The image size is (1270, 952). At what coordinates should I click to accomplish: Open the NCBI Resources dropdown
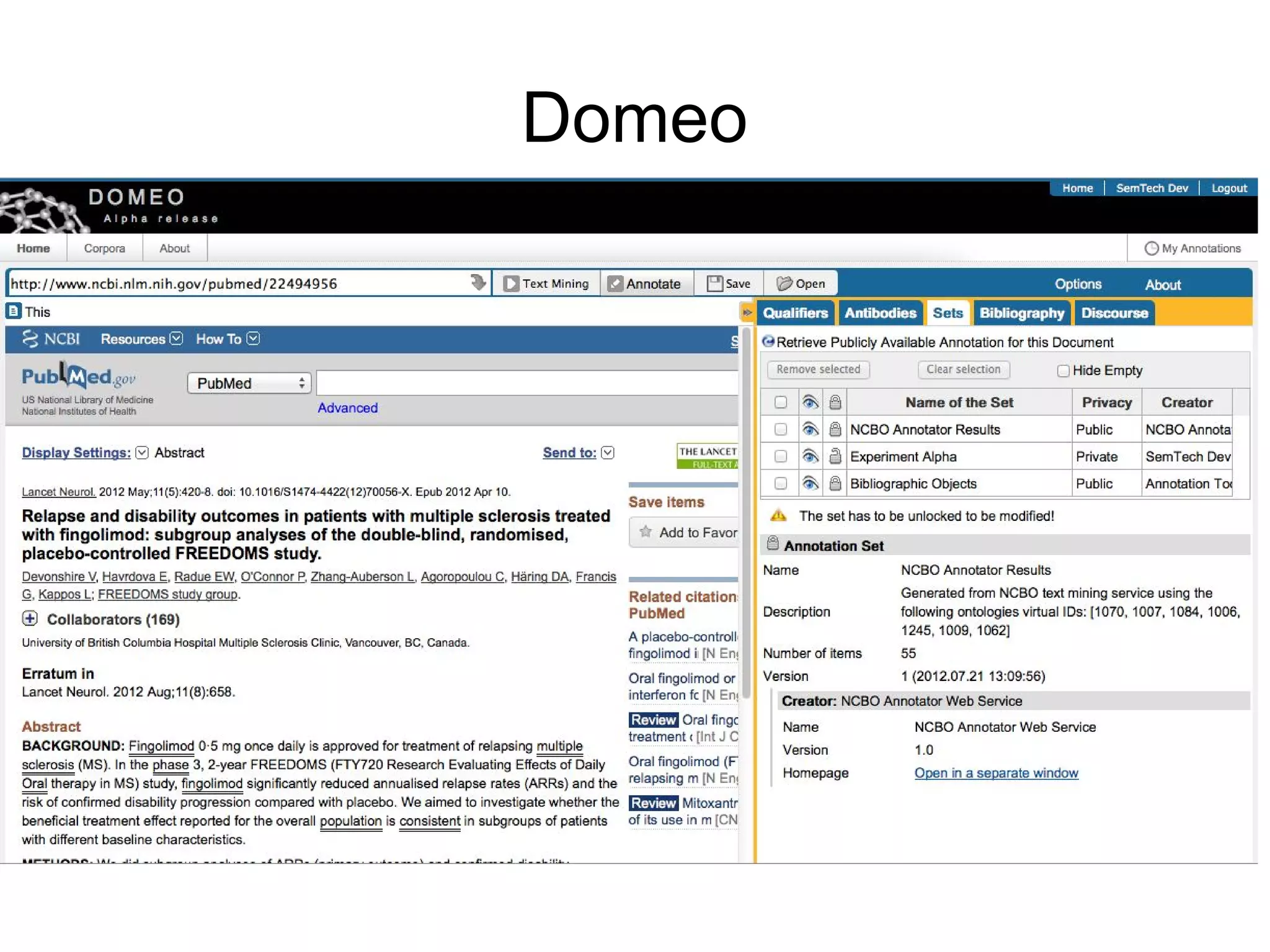tap(141, 339)
